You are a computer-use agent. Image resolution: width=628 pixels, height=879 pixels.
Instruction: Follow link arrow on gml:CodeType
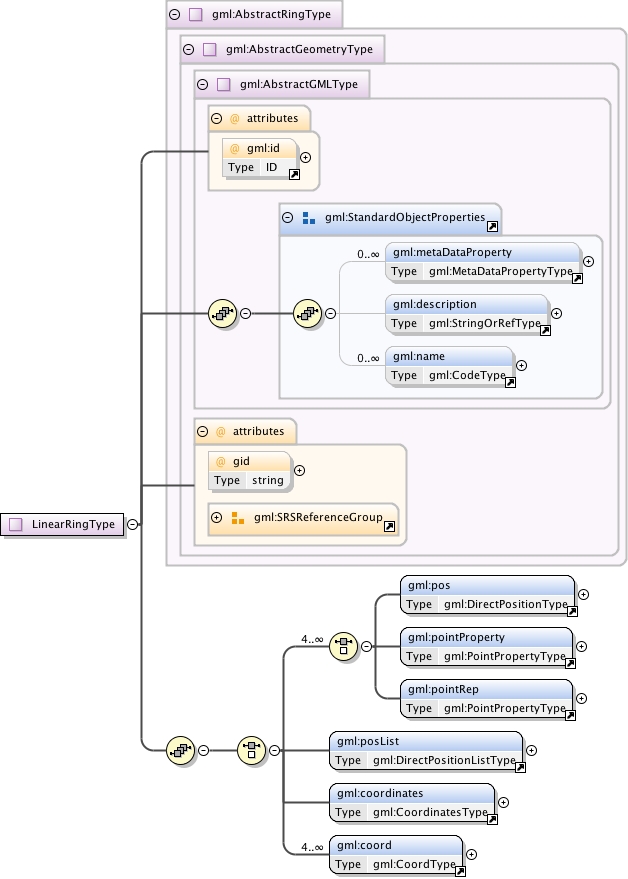point(510,383)
